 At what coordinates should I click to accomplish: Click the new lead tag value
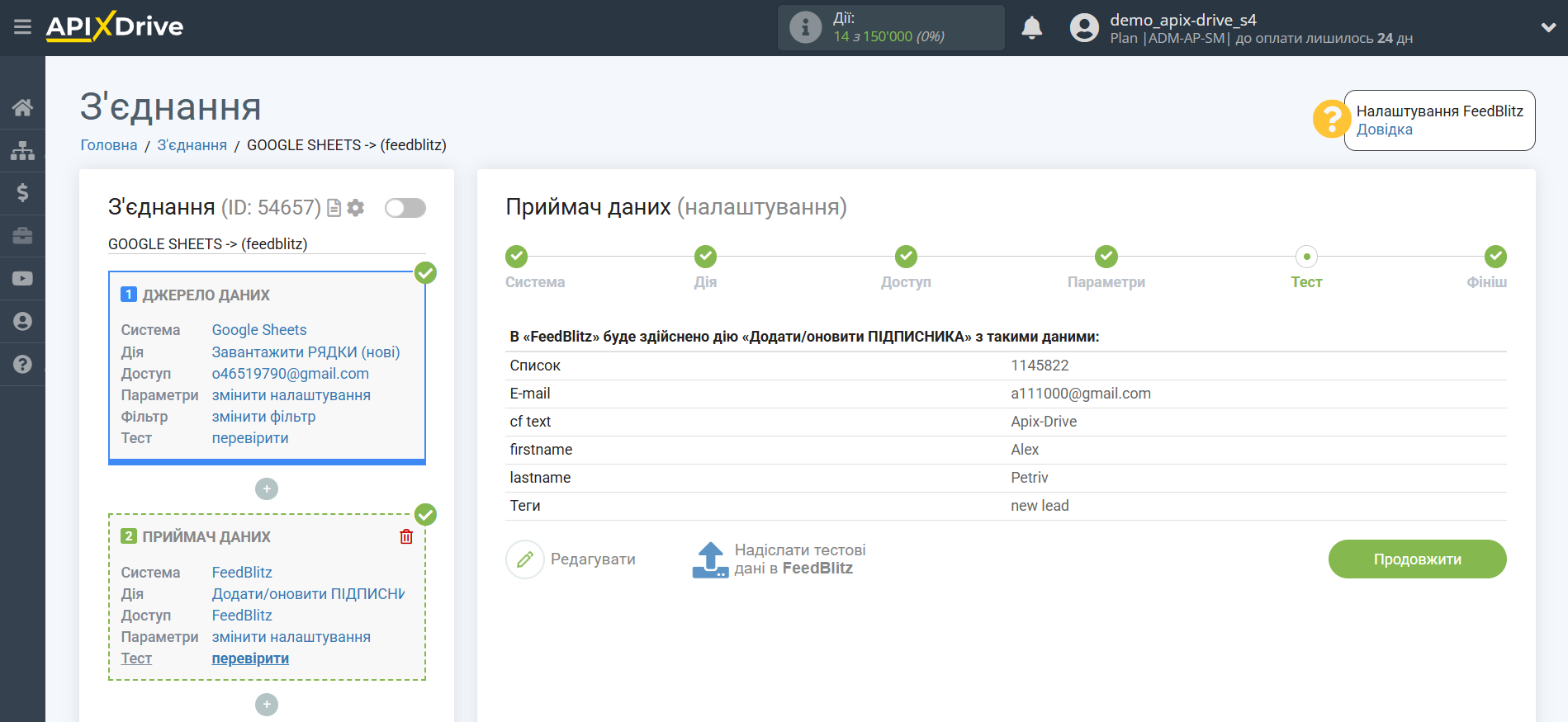point(1040,506)
